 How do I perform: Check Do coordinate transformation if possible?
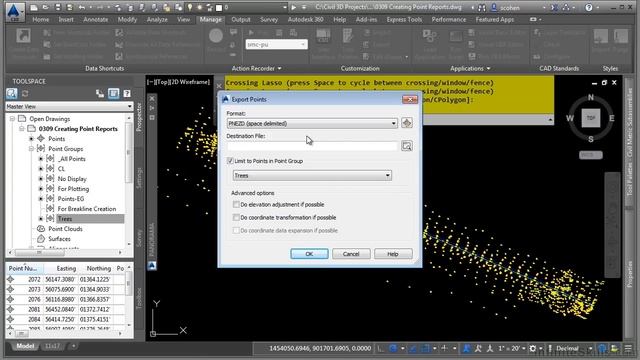pos(236,217)
